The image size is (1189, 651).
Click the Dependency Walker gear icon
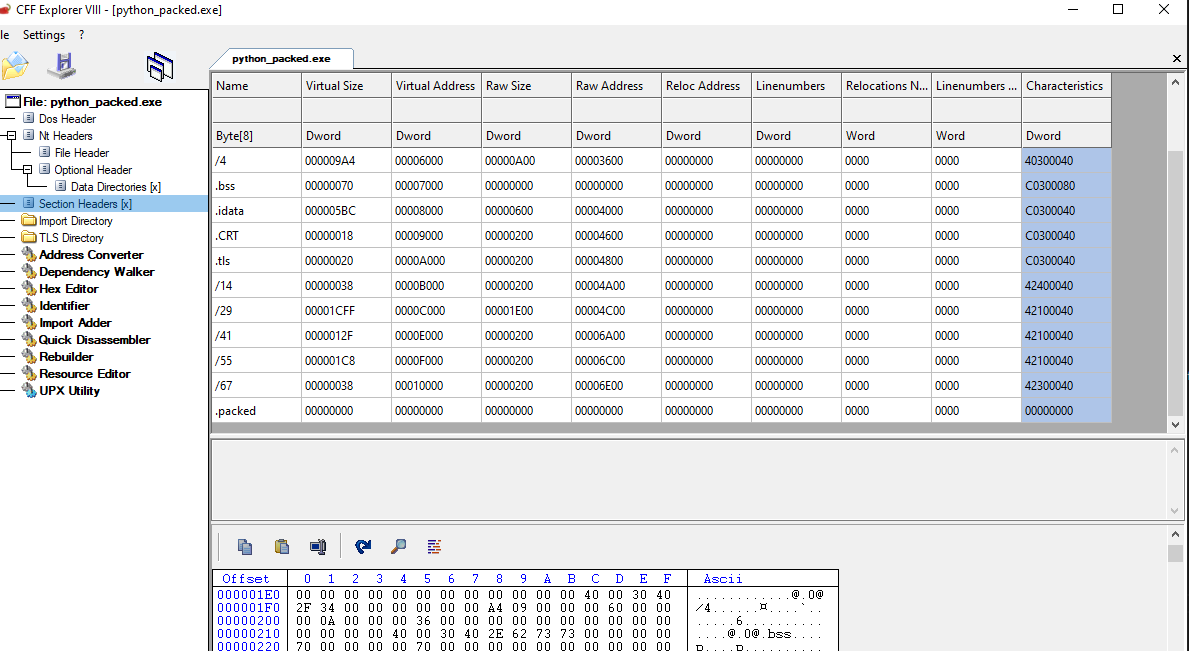[x=29, y=271]
